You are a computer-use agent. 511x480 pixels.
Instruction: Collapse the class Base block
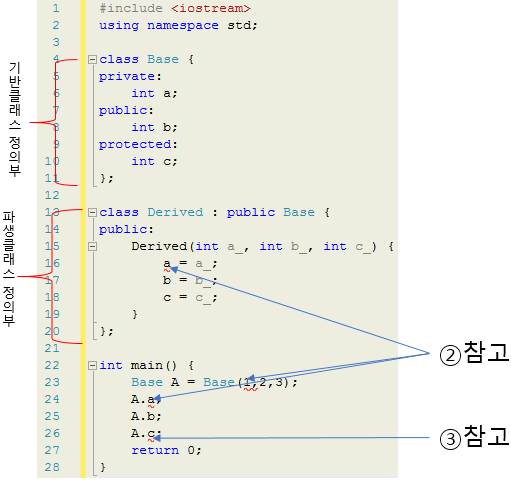[92, 60]
